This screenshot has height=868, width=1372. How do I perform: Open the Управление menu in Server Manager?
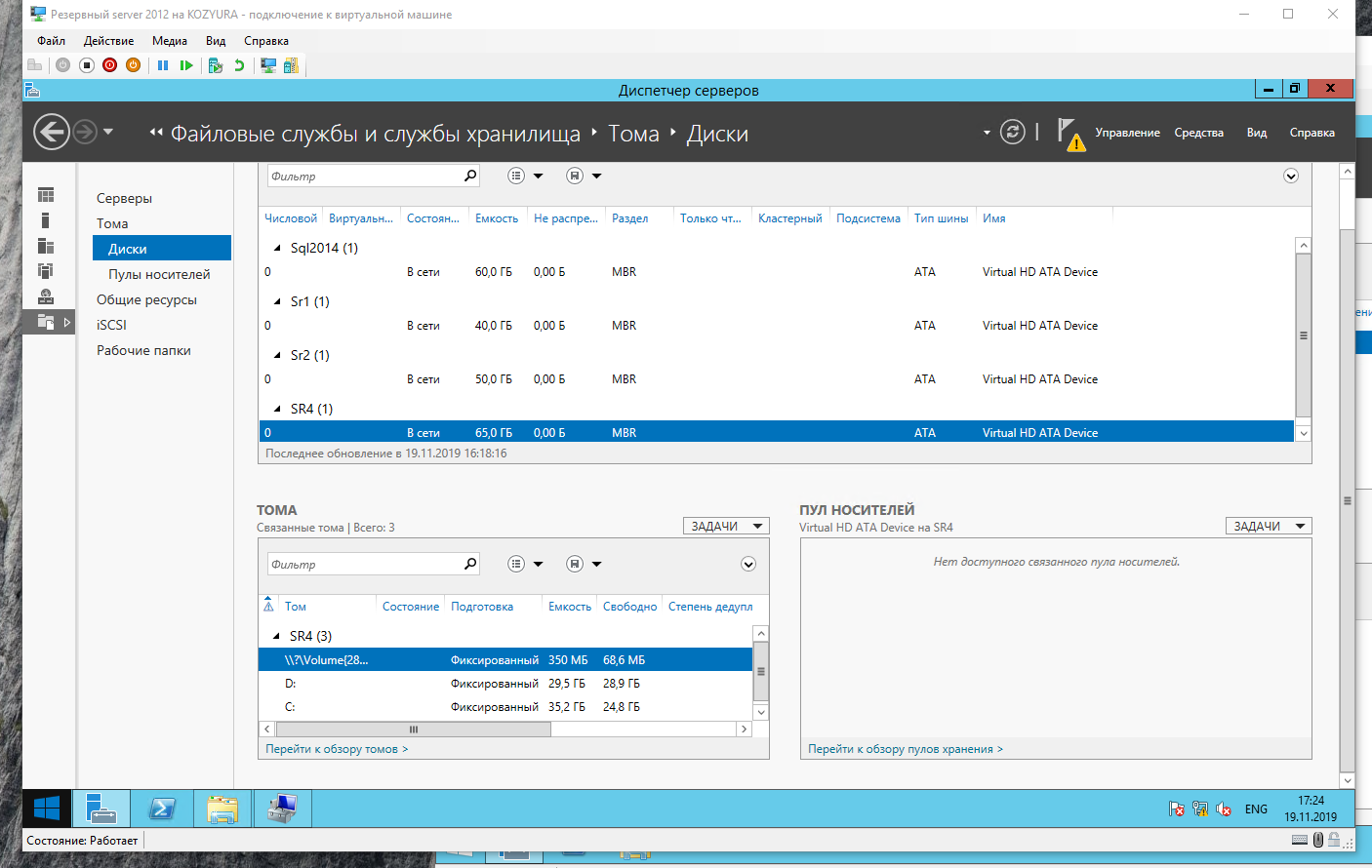[1127, 133]
